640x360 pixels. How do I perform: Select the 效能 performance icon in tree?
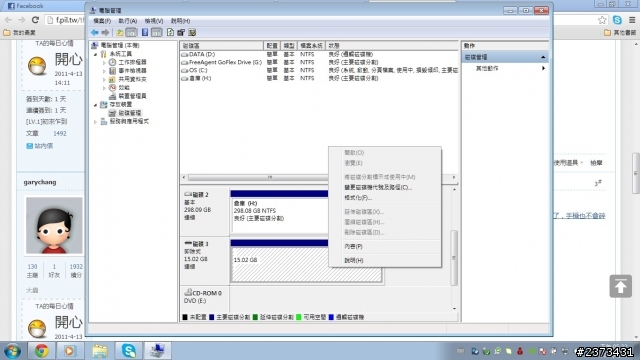[x=112, y=87]
